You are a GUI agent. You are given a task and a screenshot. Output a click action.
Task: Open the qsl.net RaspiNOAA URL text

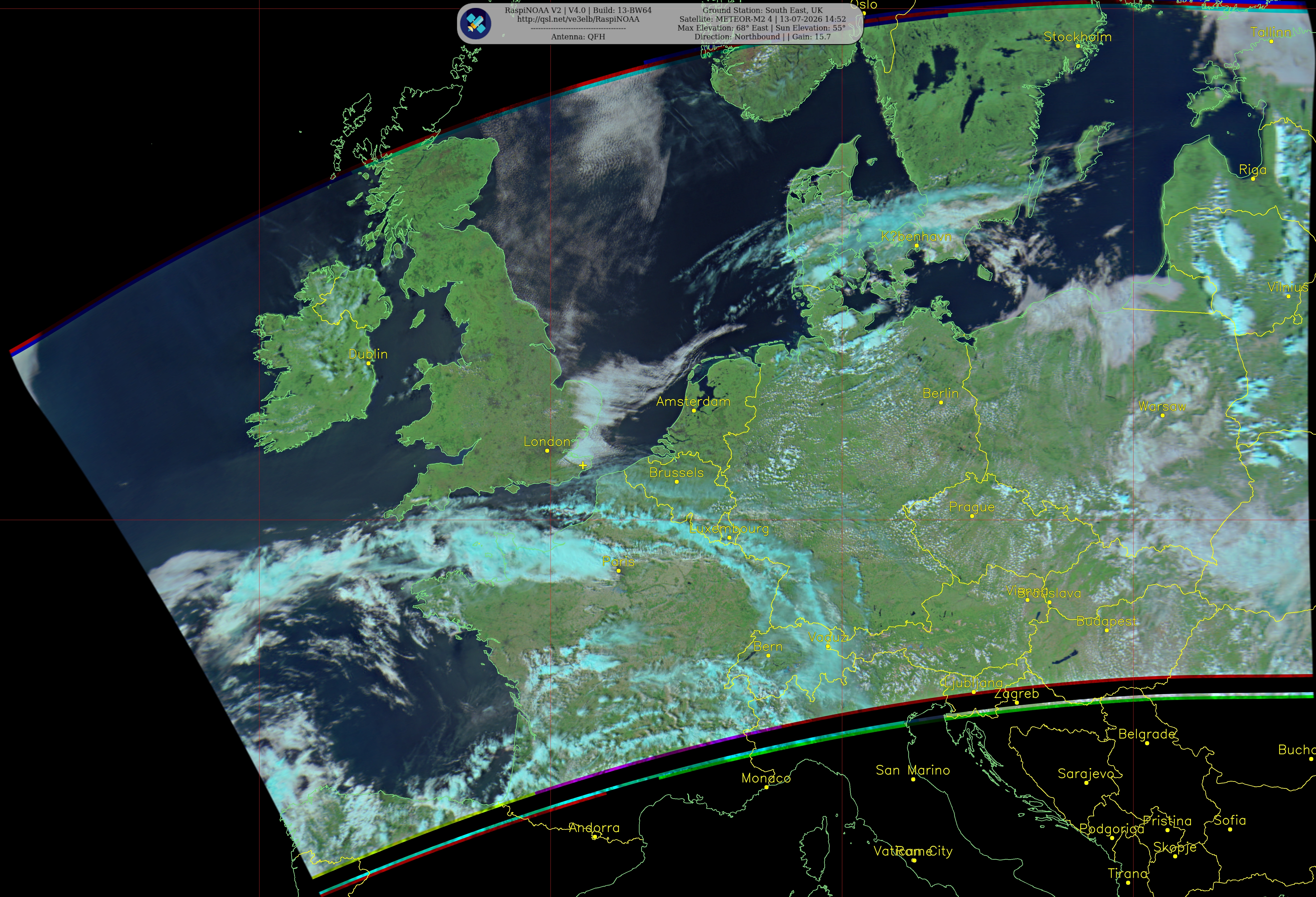pos(578,19)
